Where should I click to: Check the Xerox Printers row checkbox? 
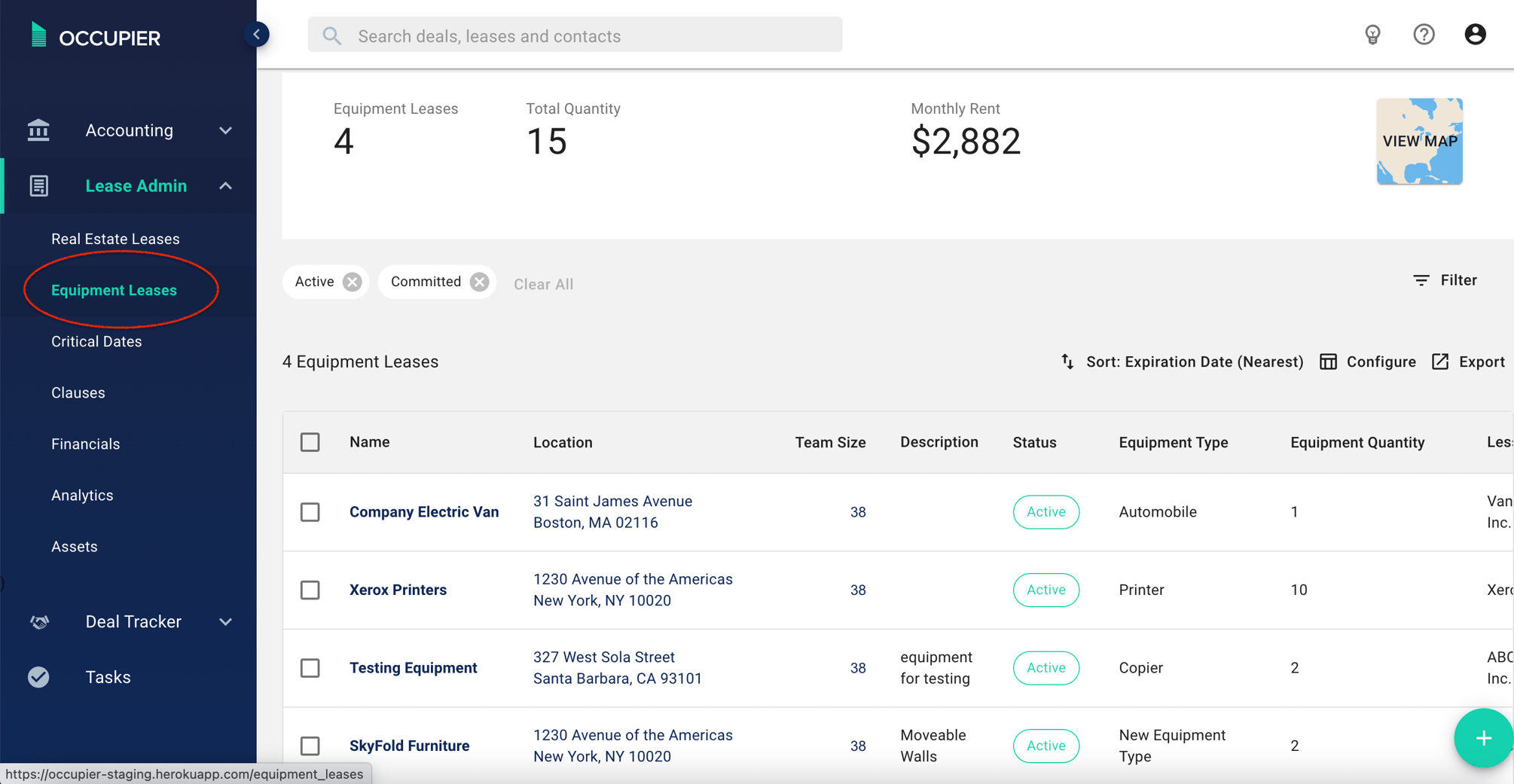pos(310,590)
